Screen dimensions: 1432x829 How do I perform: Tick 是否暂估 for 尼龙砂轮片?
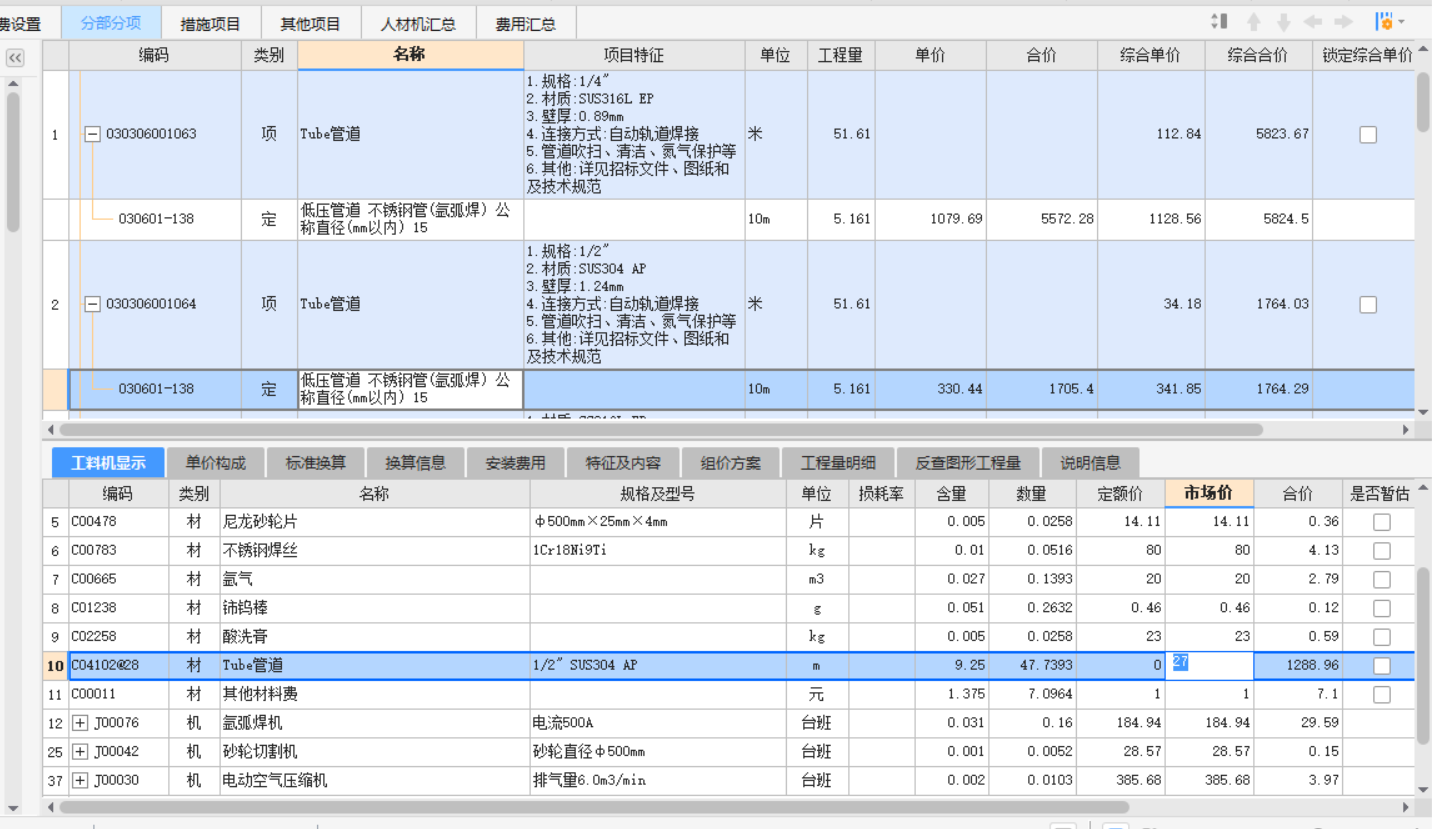1381,522
